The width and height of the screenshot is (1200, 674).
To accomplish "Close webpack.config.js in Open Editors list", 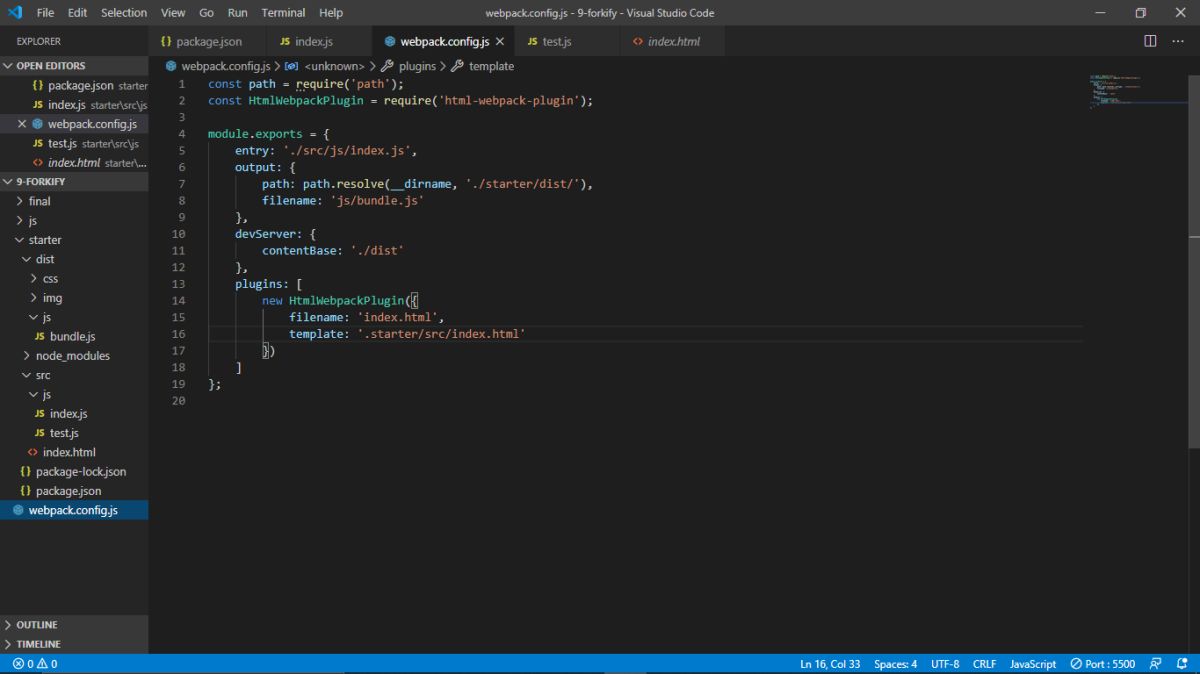I will click(22, 124).
